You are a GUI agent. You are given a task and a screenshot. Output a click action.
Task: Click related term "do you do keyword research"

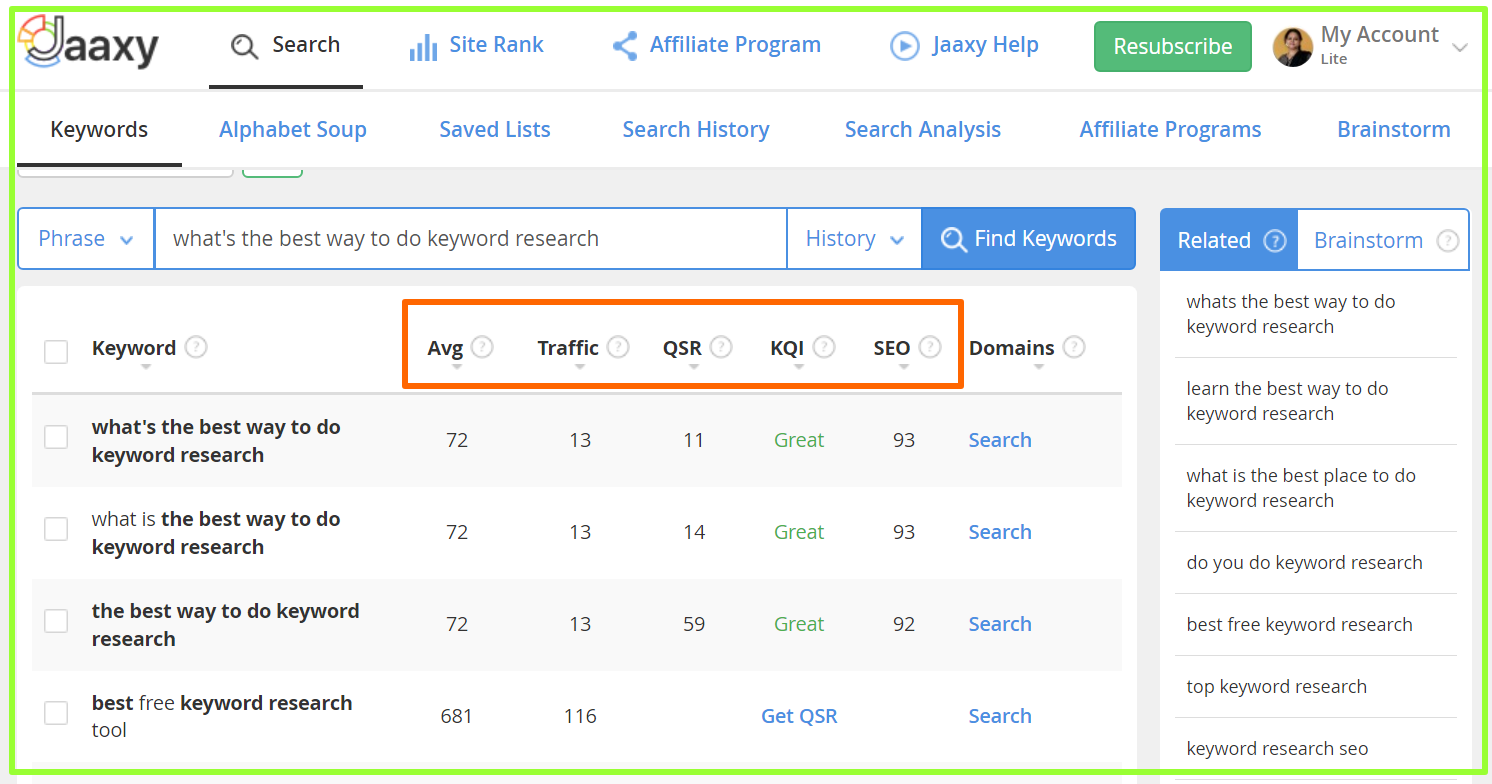click(x=1304, y=562)
